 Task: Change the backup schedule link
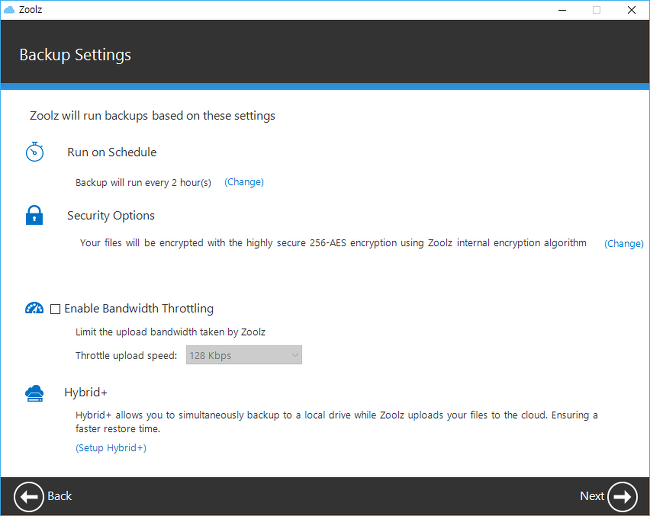[244, 182]
